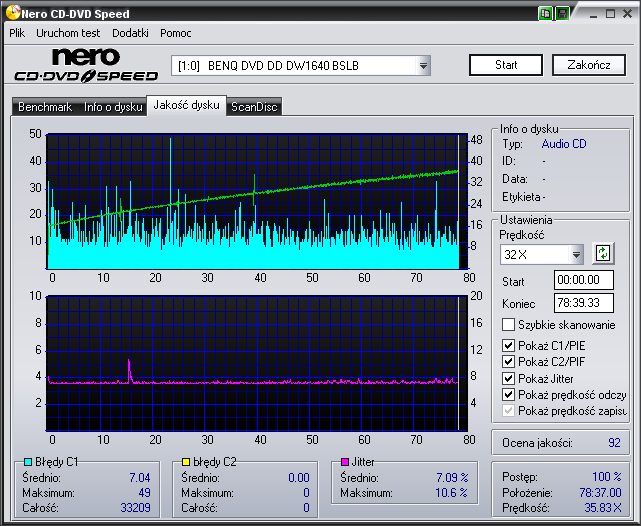Click the Nero CD-DVD Speed logo

click(86, 65)
